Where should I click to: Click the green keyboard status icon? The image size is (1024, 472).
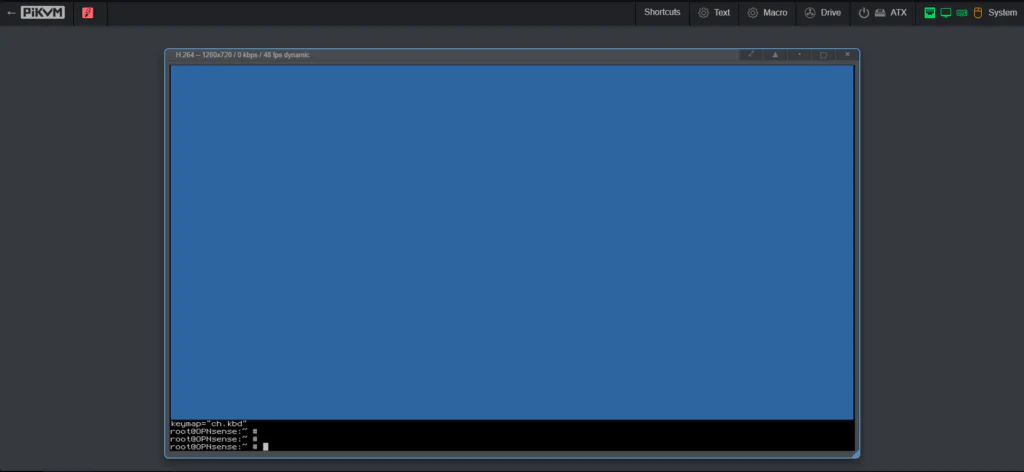[x=962, y=13]
